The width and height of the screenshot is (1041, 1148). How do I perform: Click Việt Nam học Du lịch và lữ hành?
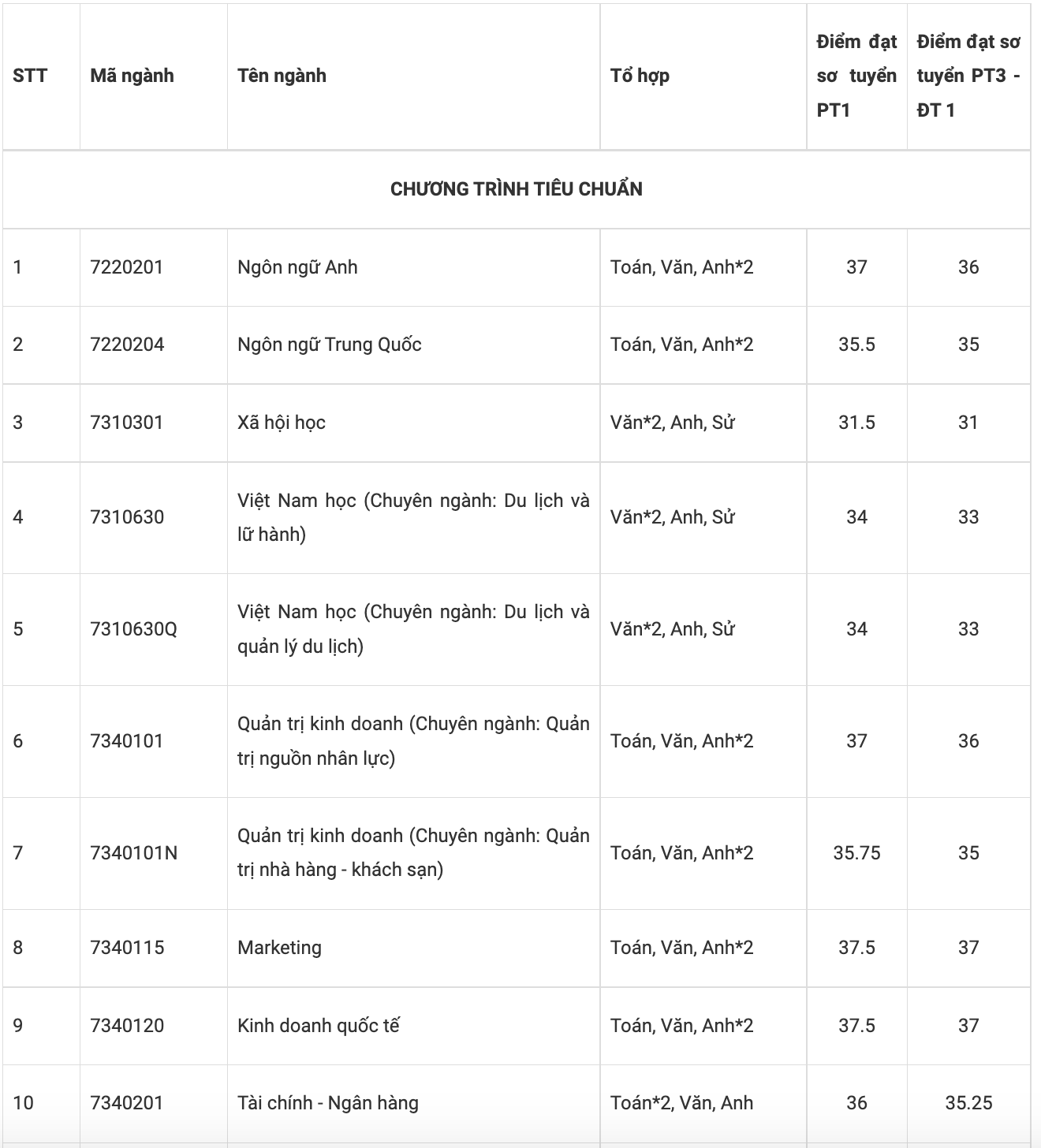tap(413, 517)
